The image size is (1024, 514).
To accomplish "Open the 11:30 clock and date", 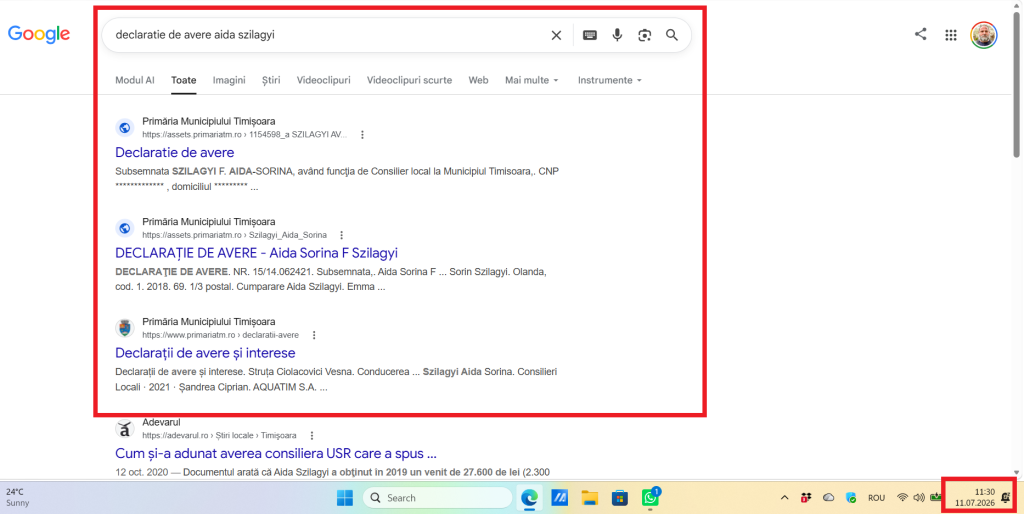I will pos(975,498).
